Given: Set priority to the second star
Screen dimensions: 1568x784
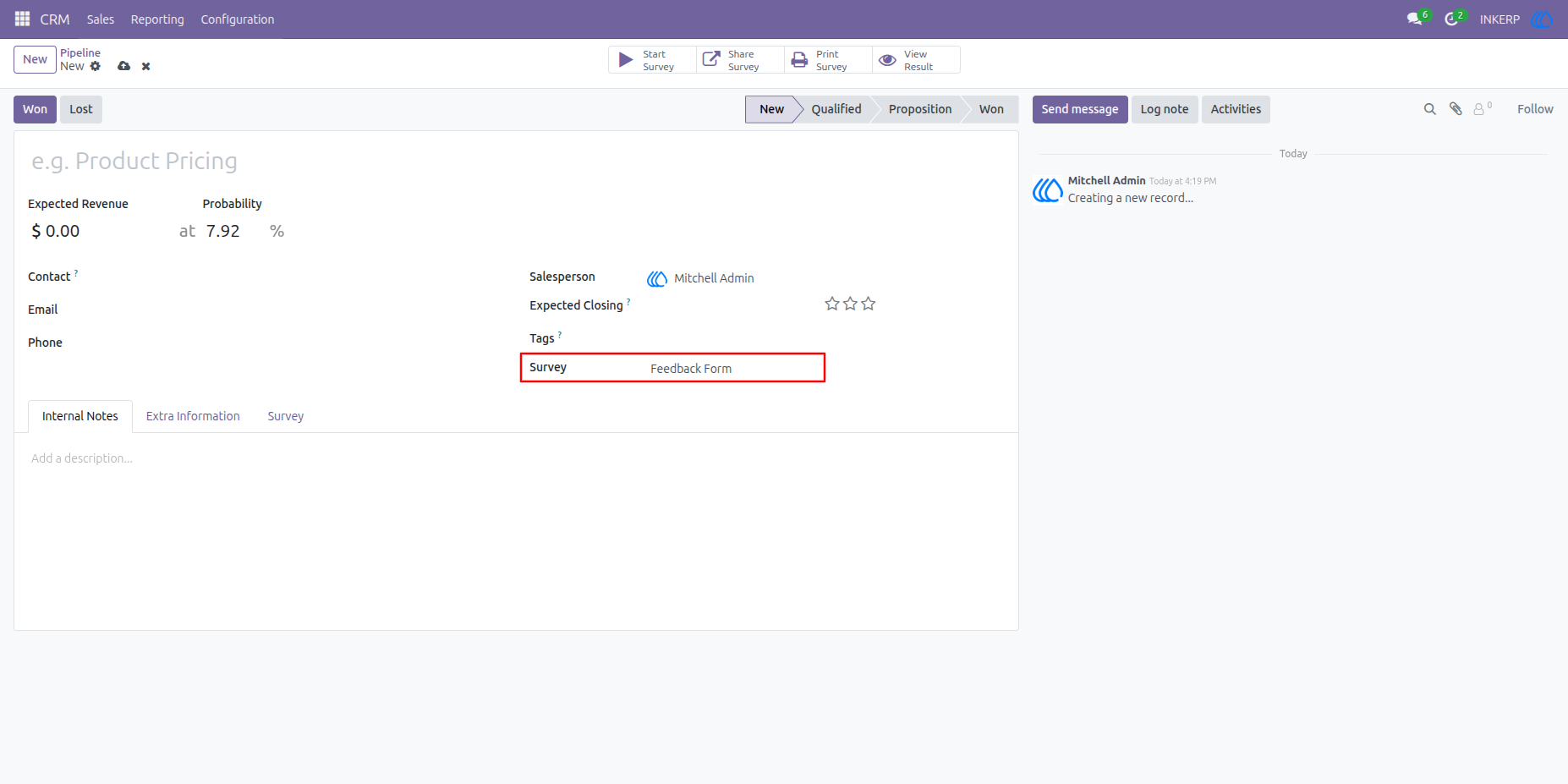Looking at the screenshot, I should (850, 304).
